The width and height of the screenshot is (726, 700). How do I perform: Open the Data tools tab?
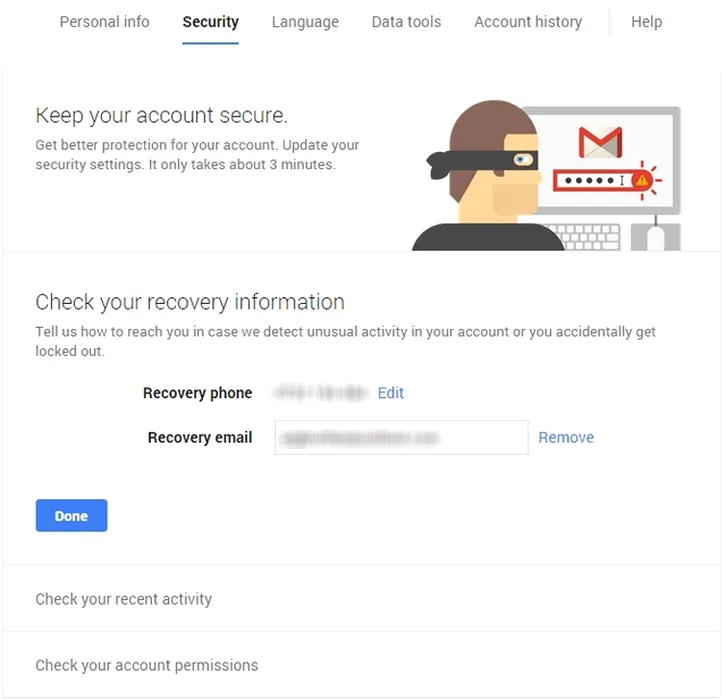[x=406, y=22]
